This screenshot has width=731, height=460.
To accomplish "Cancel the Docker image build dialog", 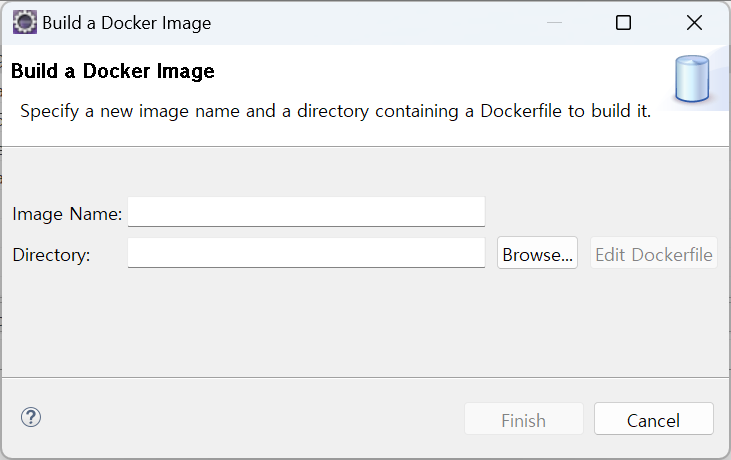I will pyautogui.click(x=653, y=420).
